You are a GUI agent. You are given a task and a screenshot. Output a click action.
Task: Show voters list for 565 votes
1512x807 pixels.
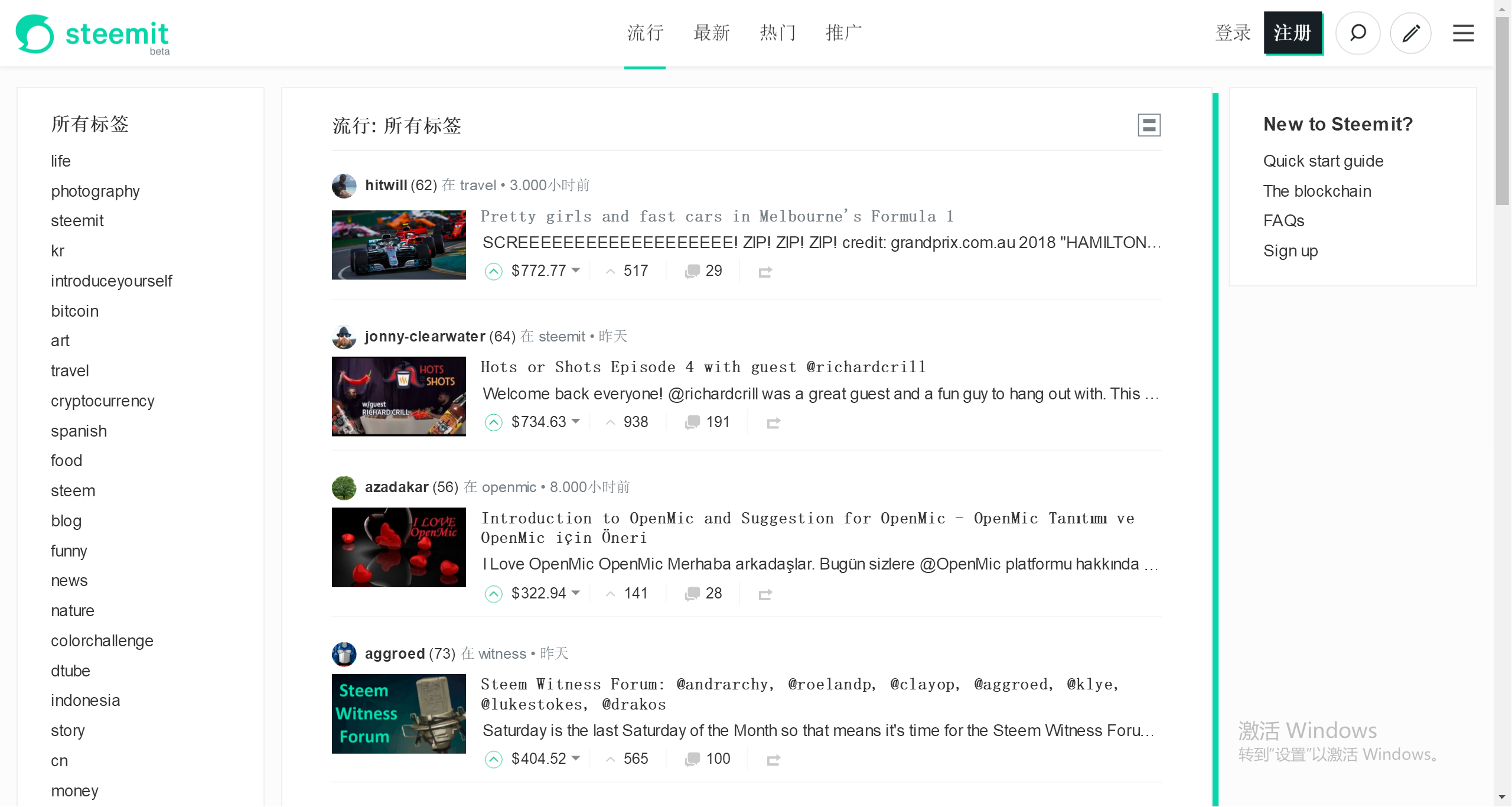pyautogui.click(x=627, y=759)
